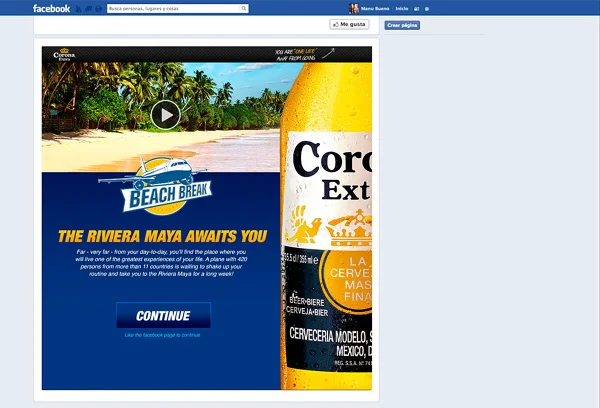Open Manu Bueno profile picture

pos(354,8)
